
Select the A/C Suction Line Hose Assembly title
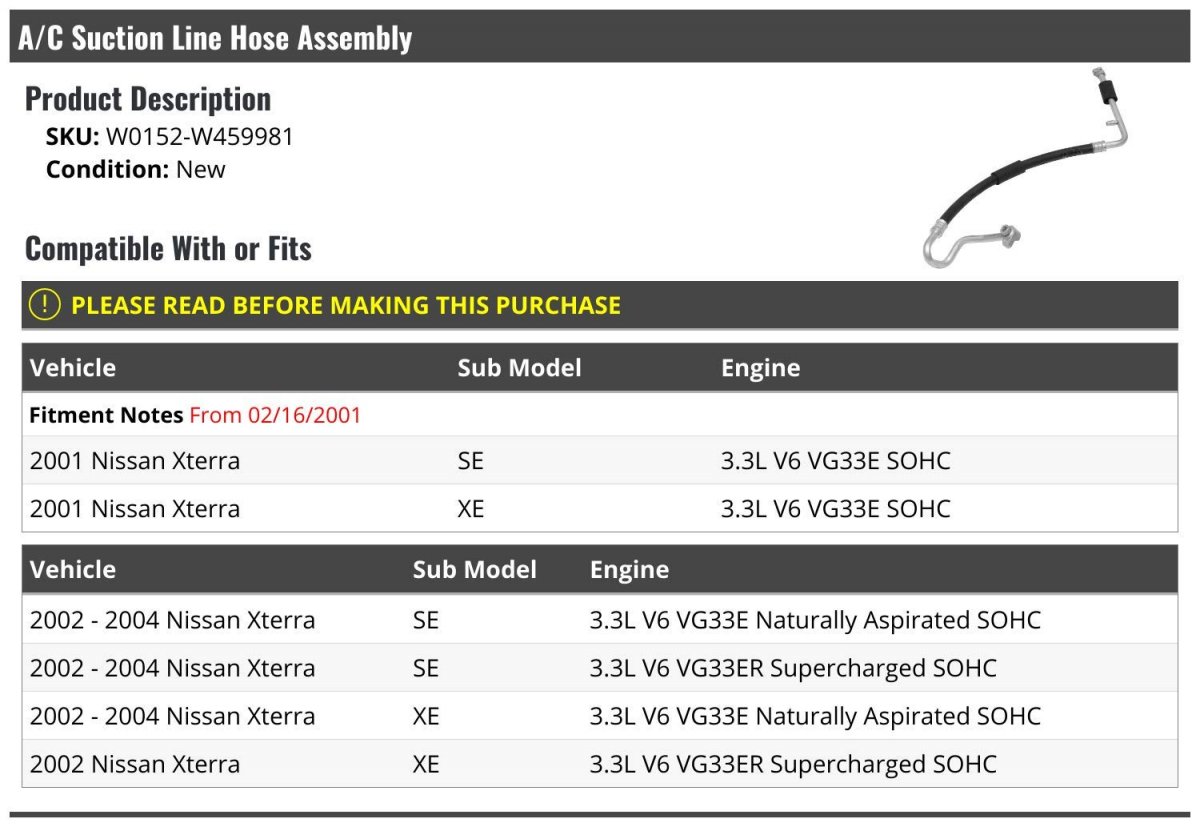pos(215,38)
